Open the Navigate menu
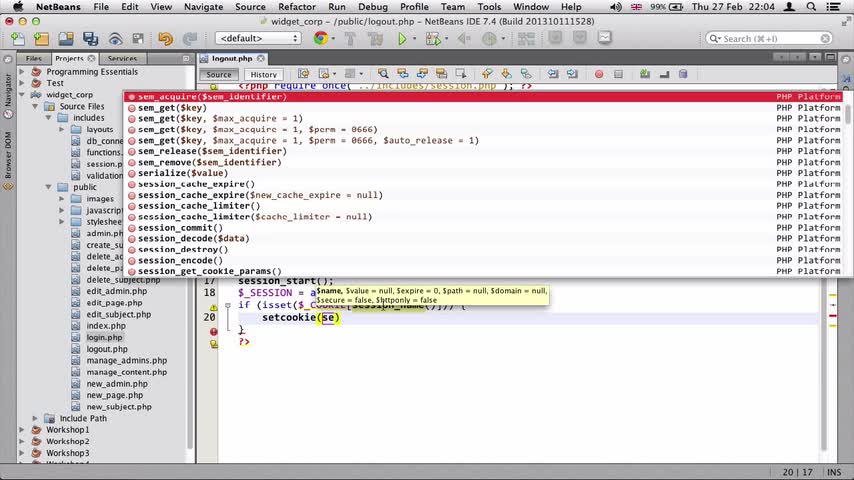 203,7
